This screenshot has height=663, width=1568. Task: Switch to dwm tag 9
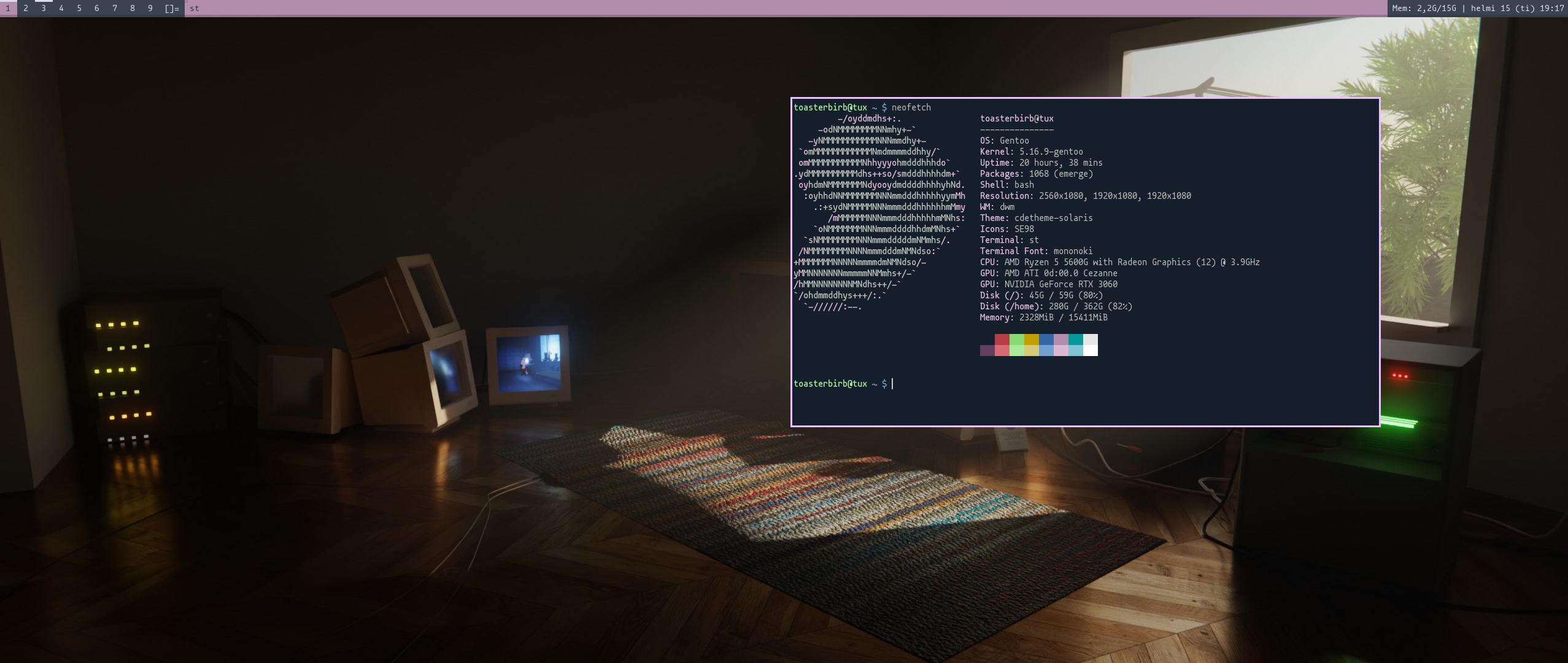(x=150, y=8)
